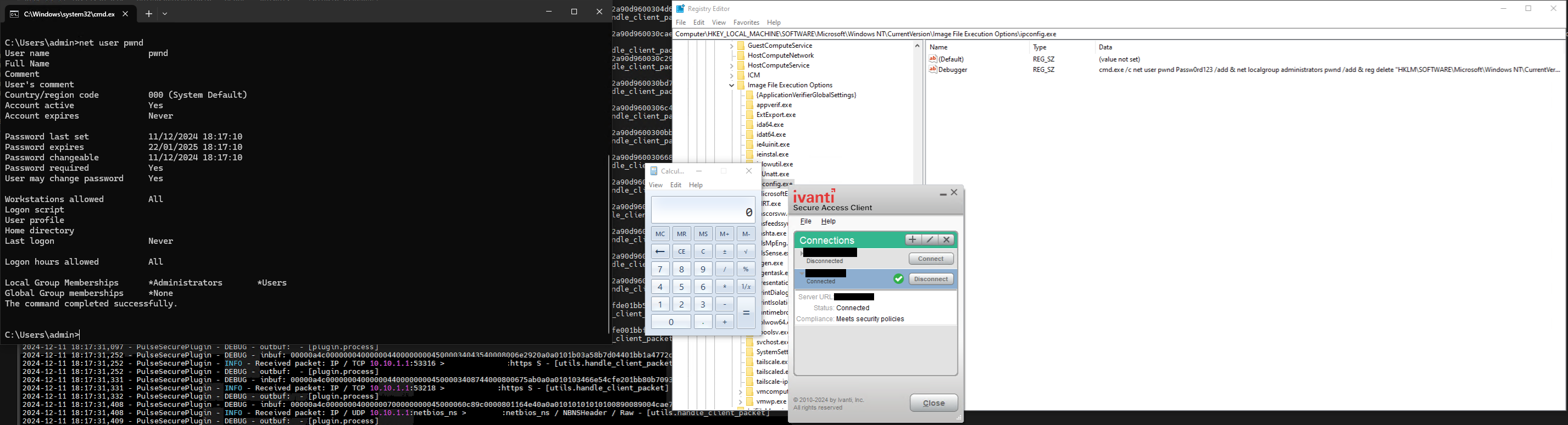Click the ivanti logo in Secure Access Client

pyautogui.click(x=814, y=197)
